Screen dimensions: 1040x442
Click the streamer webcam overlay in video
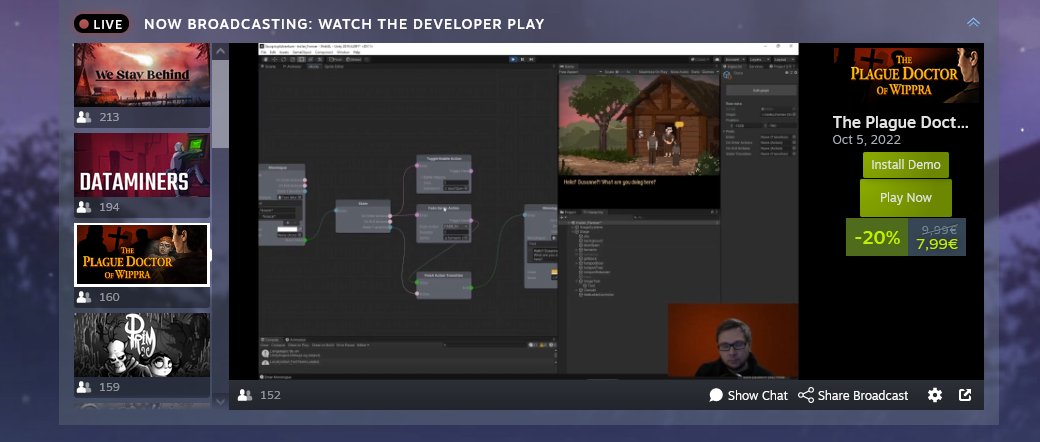(733, 342)
